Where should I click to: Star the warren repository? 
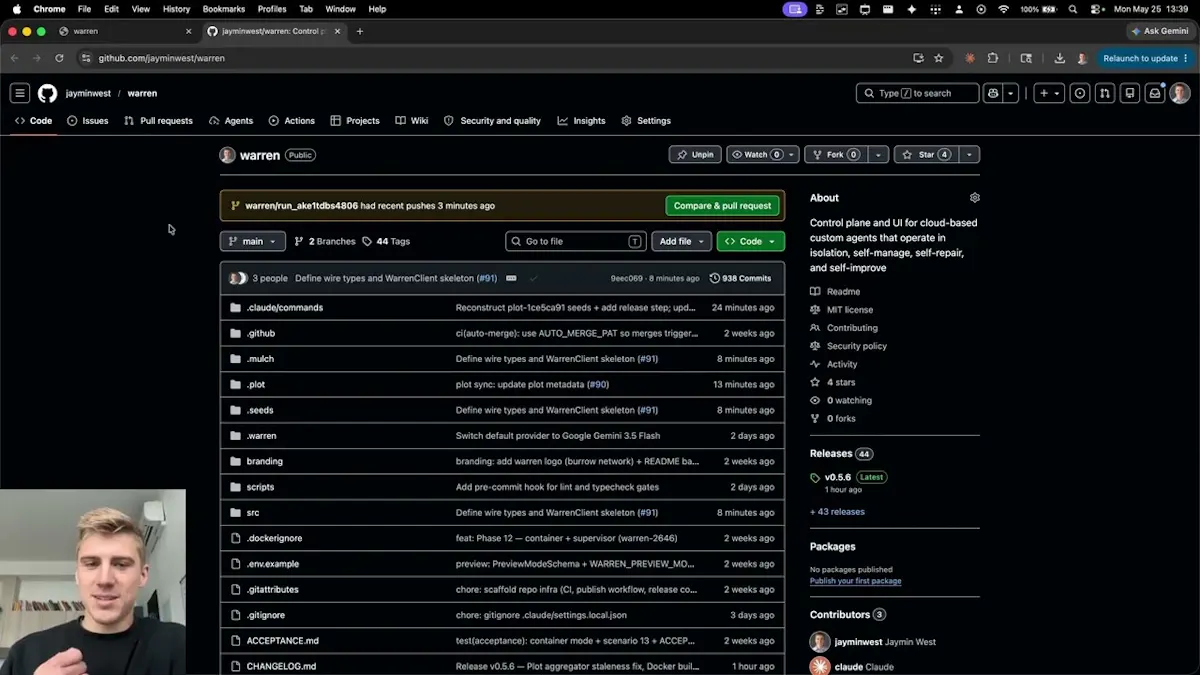(926, 155)
